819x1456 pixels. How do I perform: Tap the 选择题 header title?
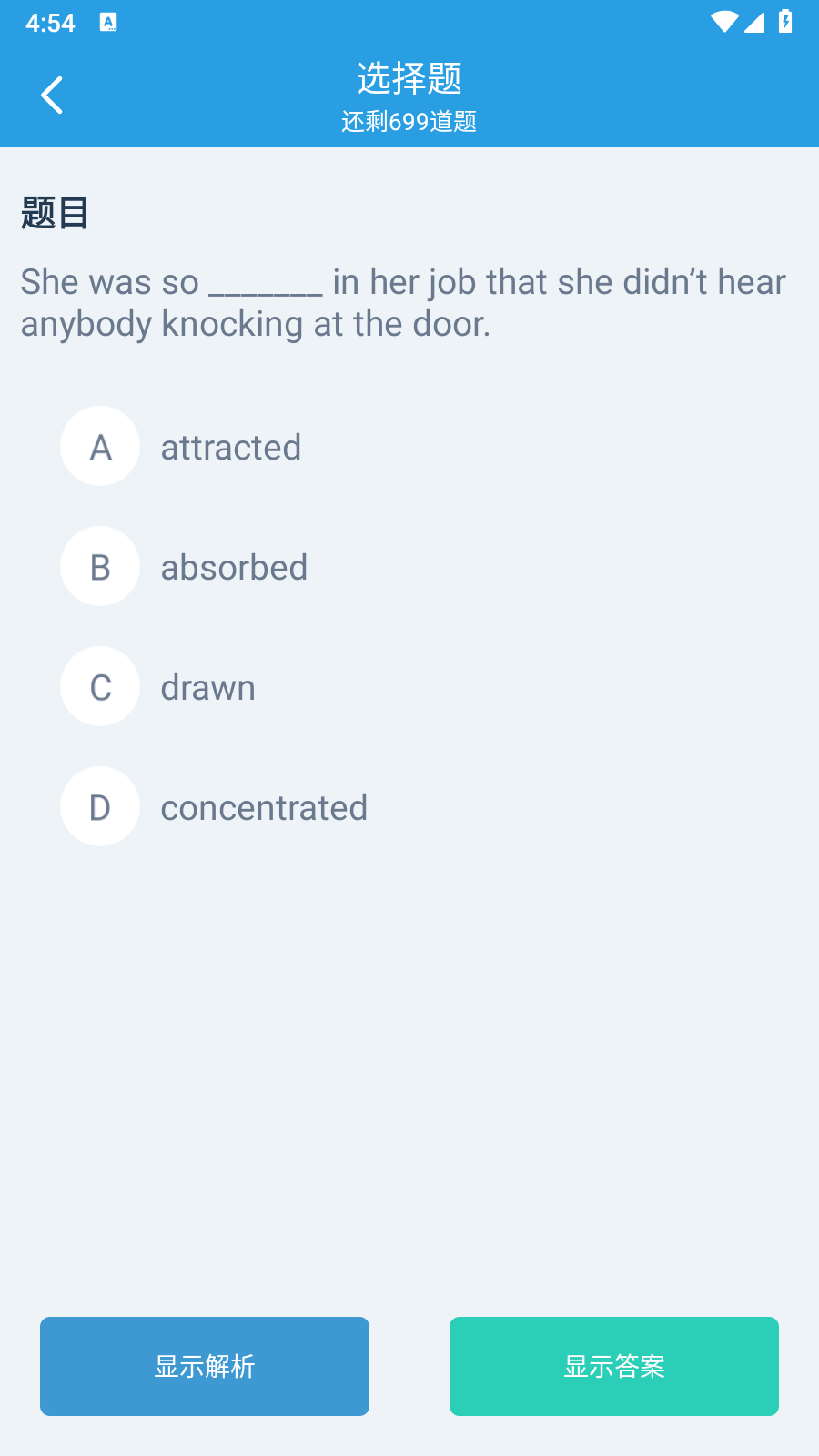[x=409, y=78]
